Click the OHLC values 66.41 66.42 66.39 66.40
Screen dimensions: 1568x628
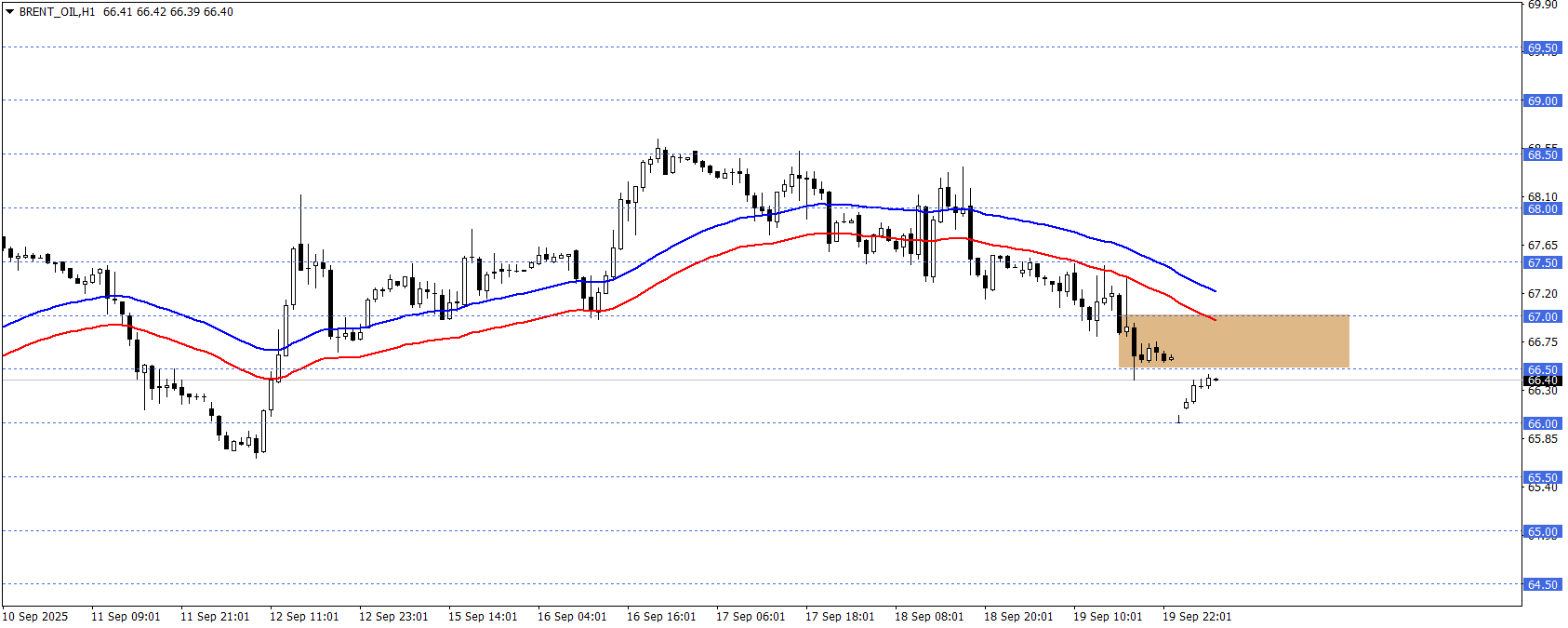168,12
